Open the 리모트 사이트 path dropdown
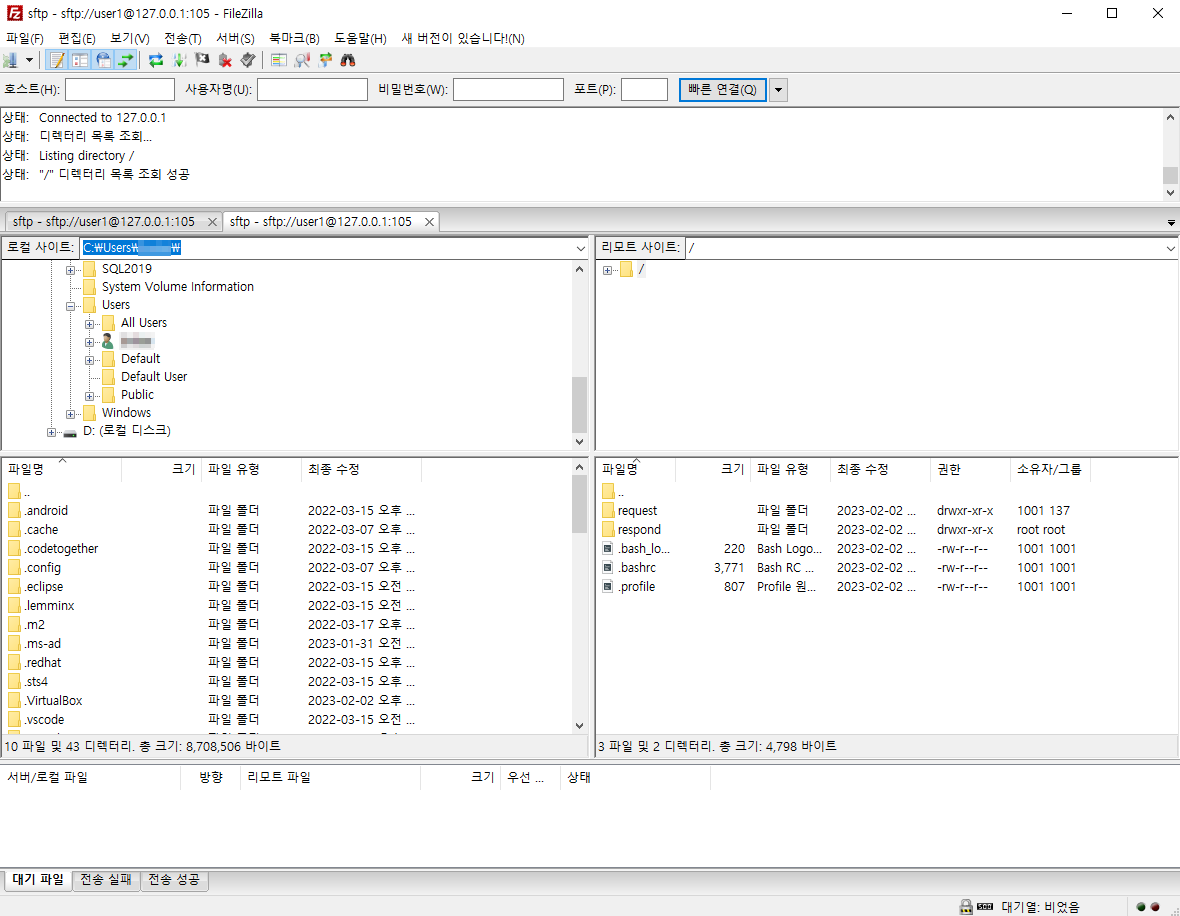 click(1170, 248)
